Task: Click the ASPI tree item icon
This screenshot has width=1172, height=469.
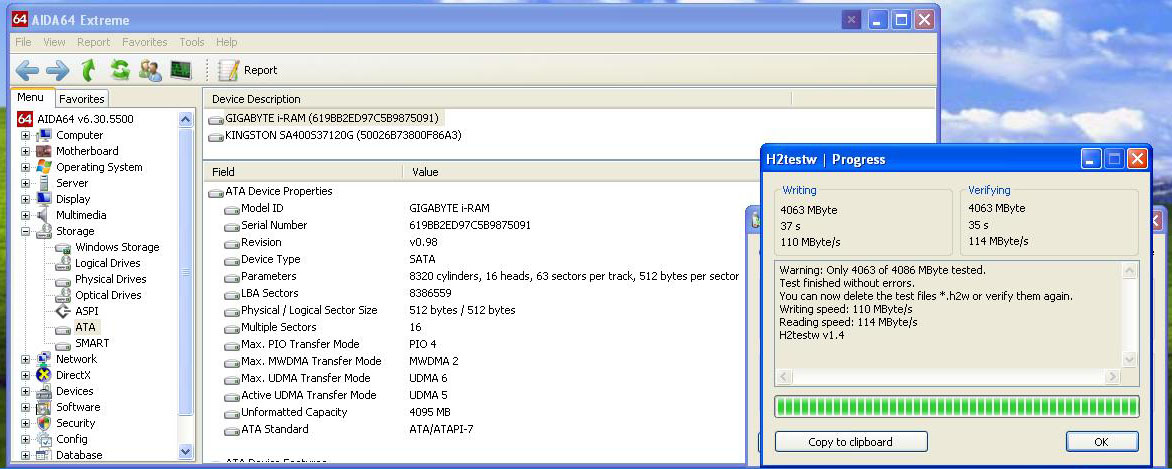Action: pos(63,311)
